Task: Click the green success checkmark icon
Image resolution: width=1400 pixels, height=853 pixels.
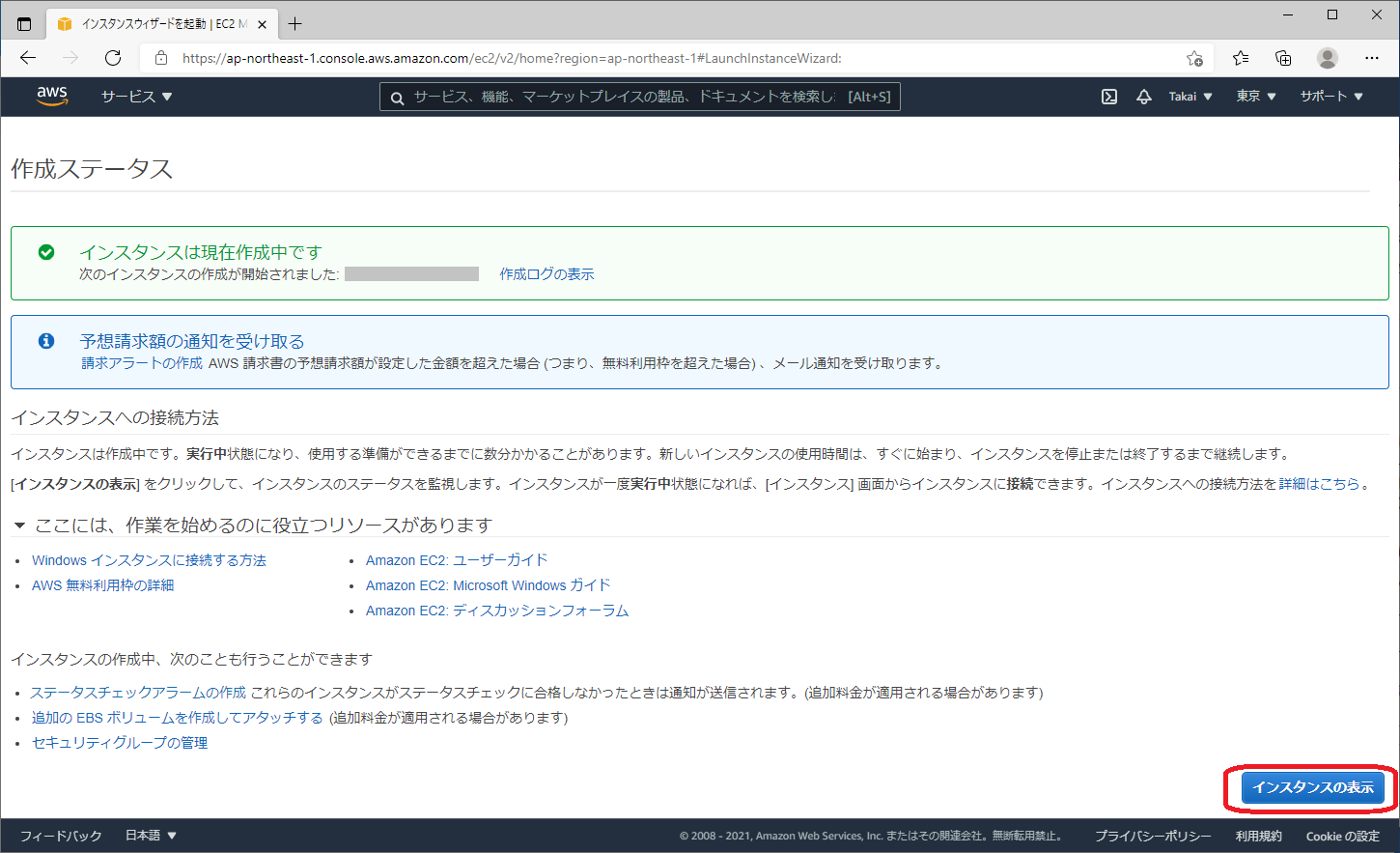Action: (x=44, y=252)
